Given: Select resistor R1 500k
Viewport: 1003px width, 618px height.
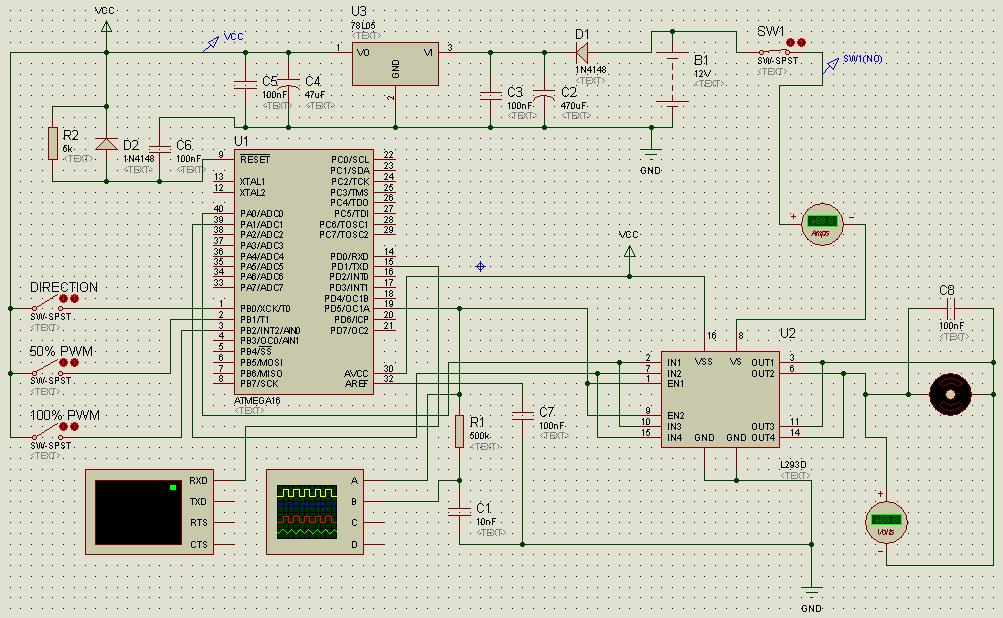Looking at the screenshot, I should tap(459, 431).
